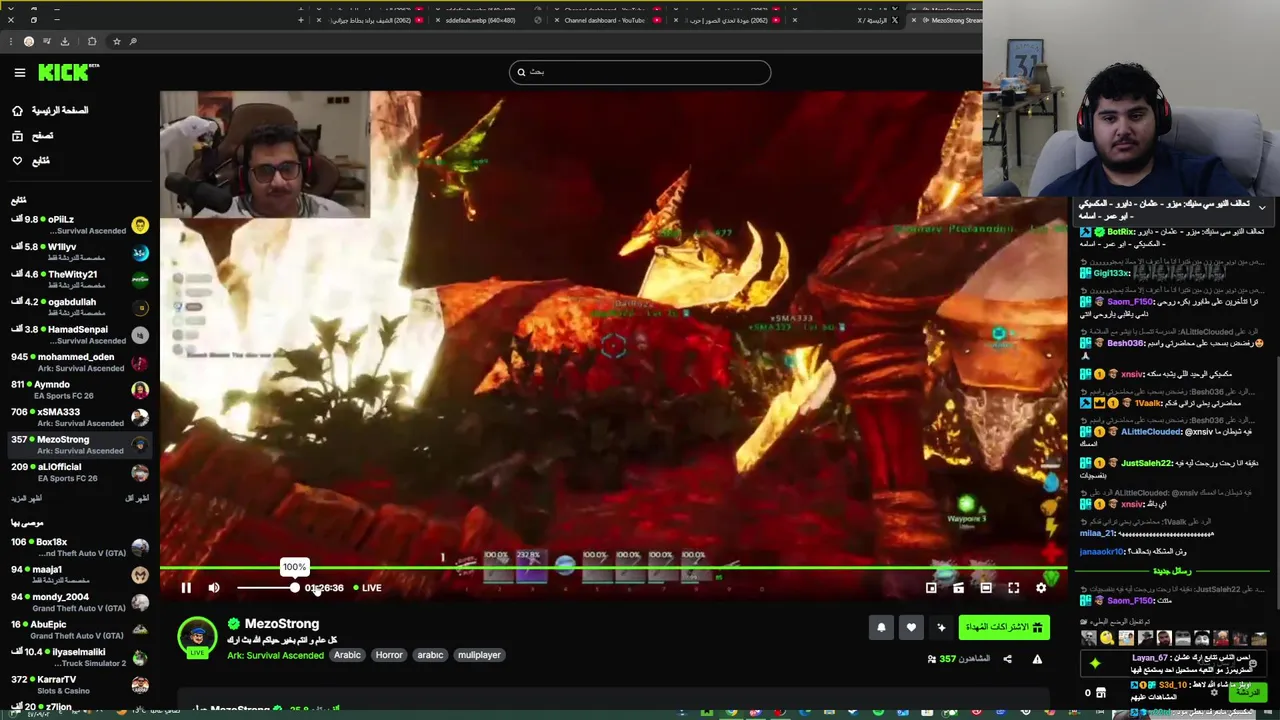Open browser extensions puzzle icon
1280x720 pixels.
[91, 41]
